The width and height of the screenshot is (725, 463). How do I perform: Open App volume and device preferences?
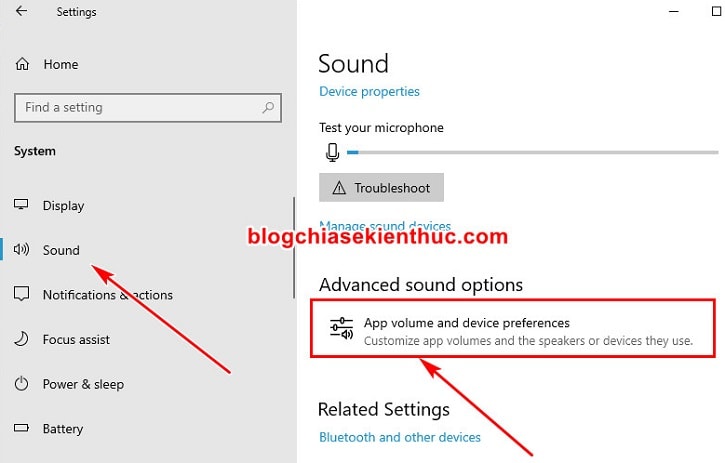(513, 328)
